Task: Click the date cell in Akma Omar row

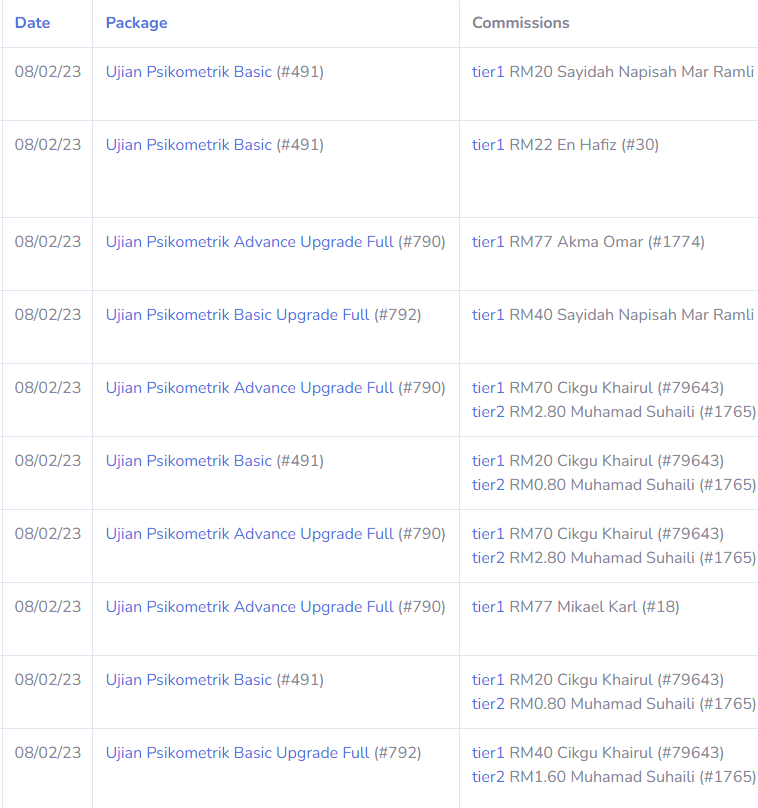Action: pos(48,242)
